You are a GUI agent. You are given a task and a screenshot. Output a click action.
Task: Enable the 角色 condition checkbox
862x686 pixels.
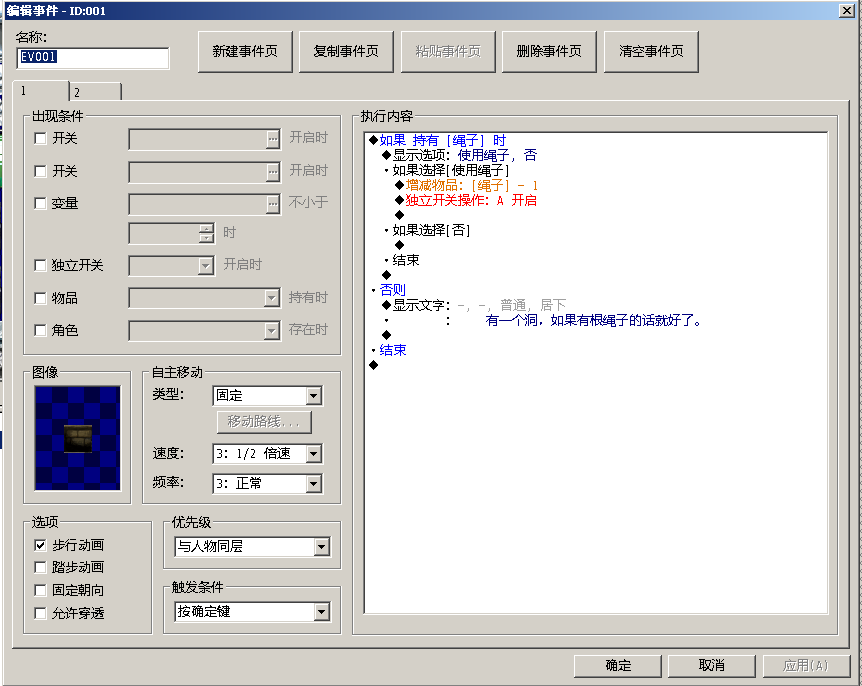point(40,330)
